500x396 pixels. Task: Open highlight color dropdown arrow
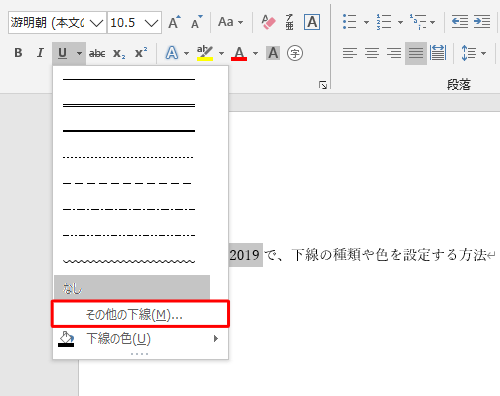[x=222, y=53]
